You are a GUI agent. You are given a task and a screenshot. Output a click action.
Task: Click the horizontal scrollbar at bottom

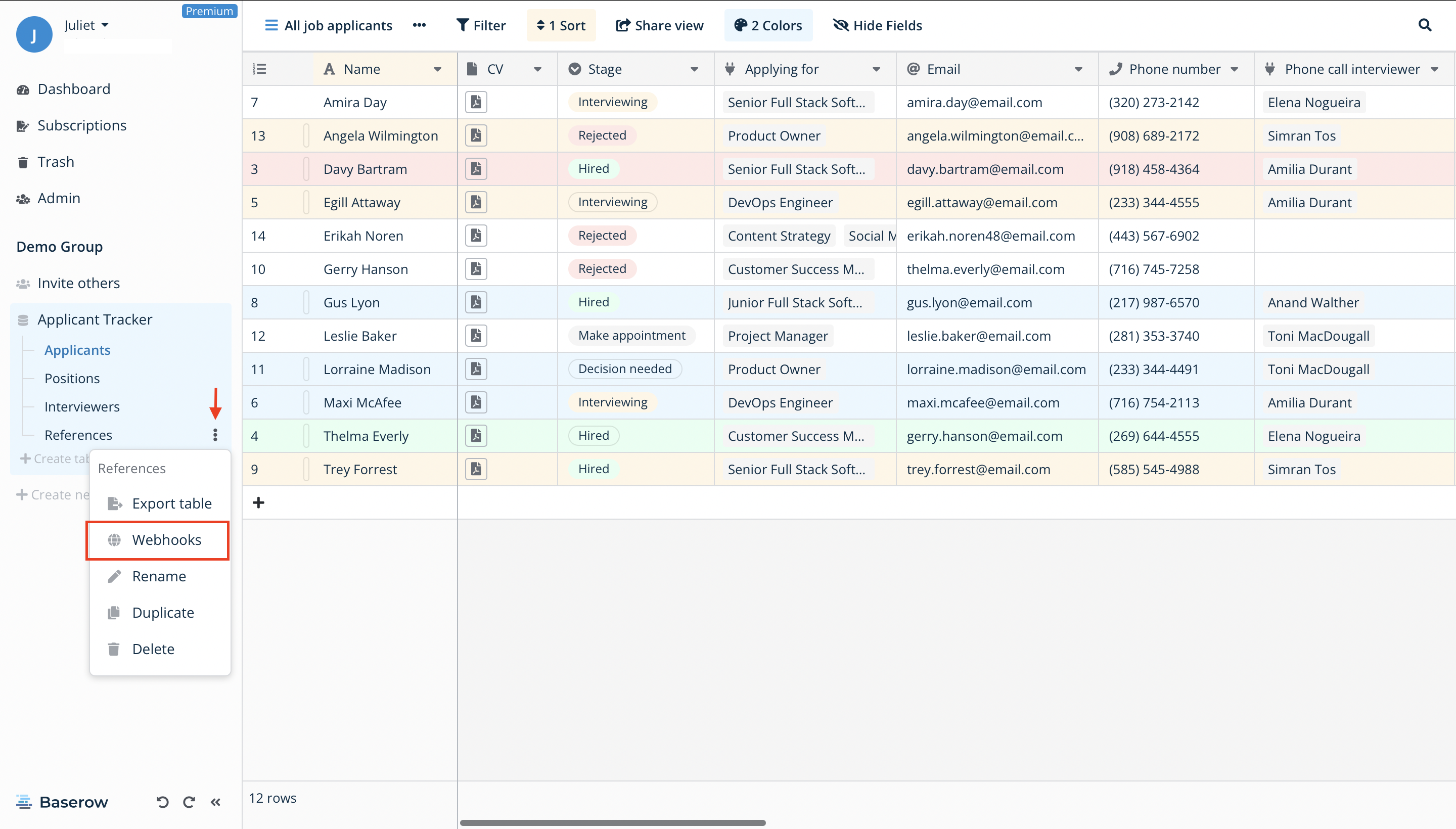(x=612, y=822)
